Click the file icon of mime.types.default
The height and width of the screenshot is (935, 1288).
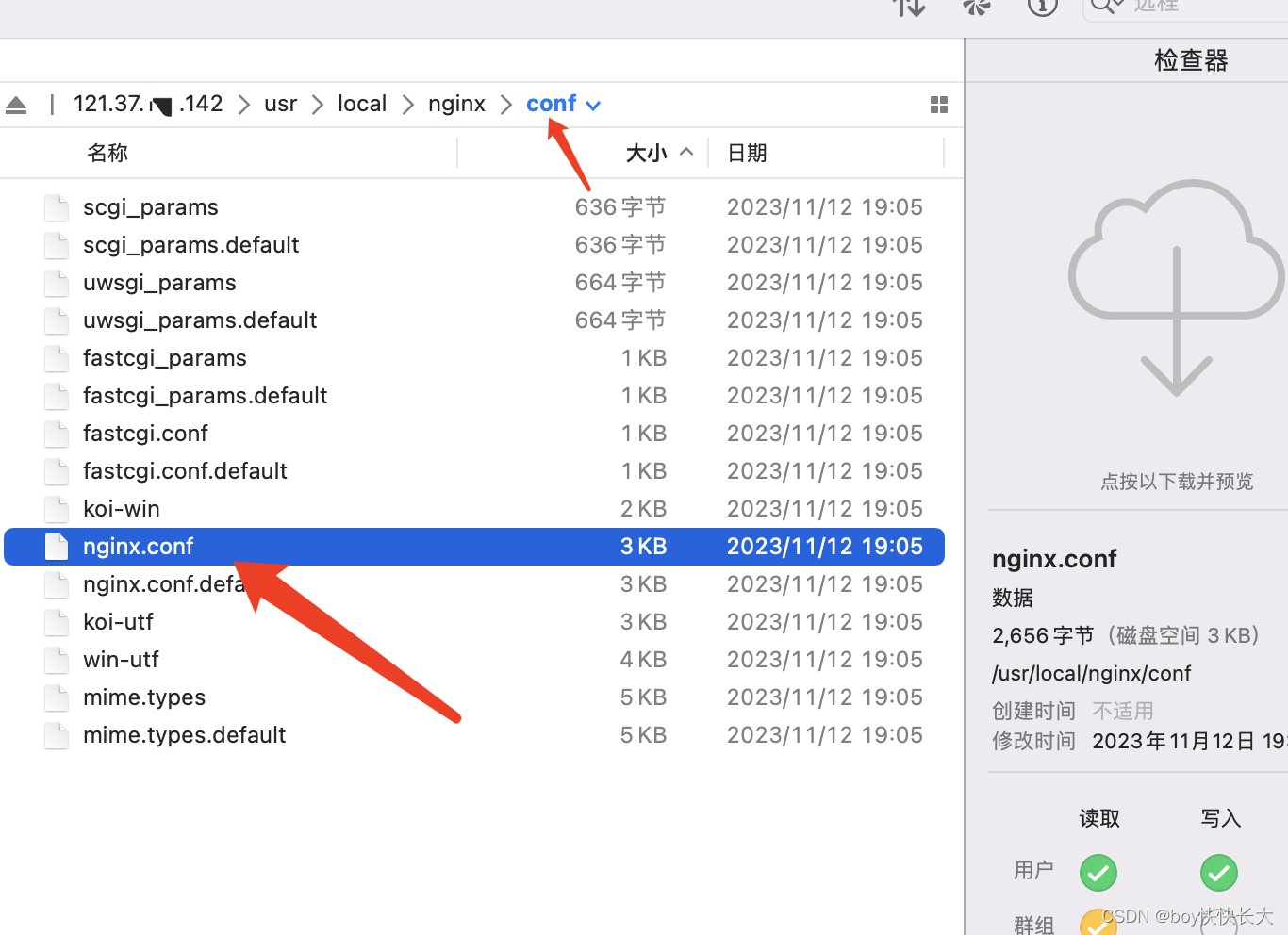tap(57, 735)
